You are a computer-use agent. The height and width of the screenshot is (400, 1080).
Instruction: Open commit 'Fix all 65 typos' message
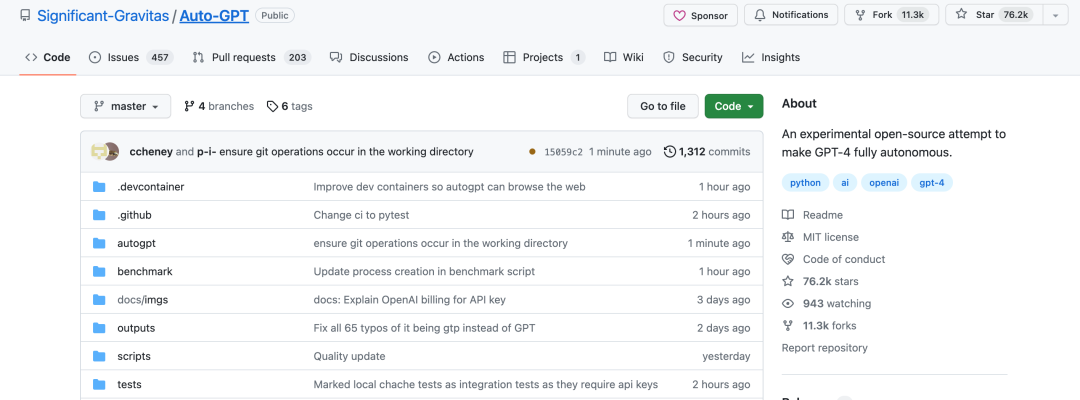click(x=424, y=328)
